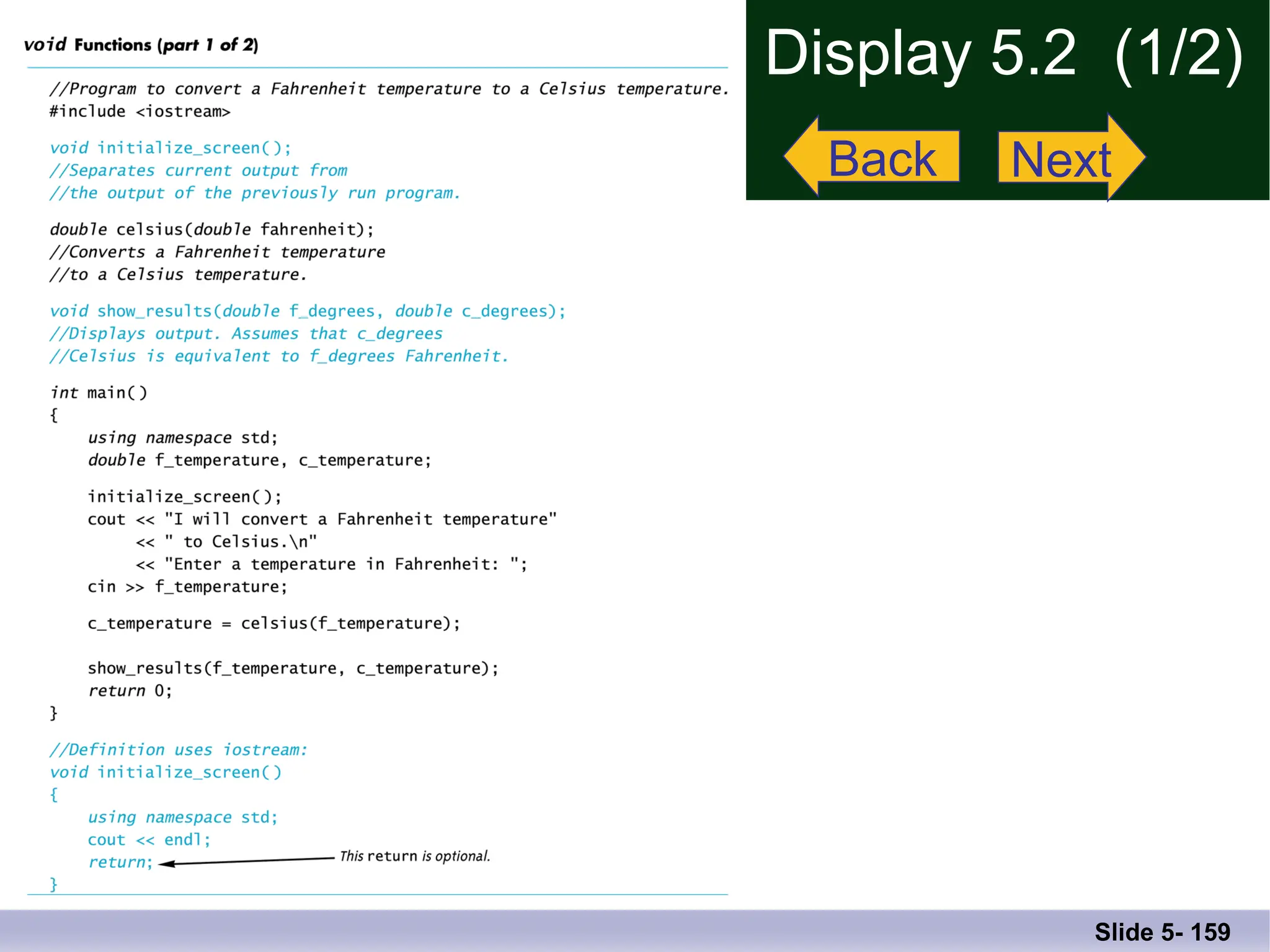1270x952 pixels.
Task: Click the 'cin >> f_temperature;' line
Action: pyautogui.click(x=188, y=587)
